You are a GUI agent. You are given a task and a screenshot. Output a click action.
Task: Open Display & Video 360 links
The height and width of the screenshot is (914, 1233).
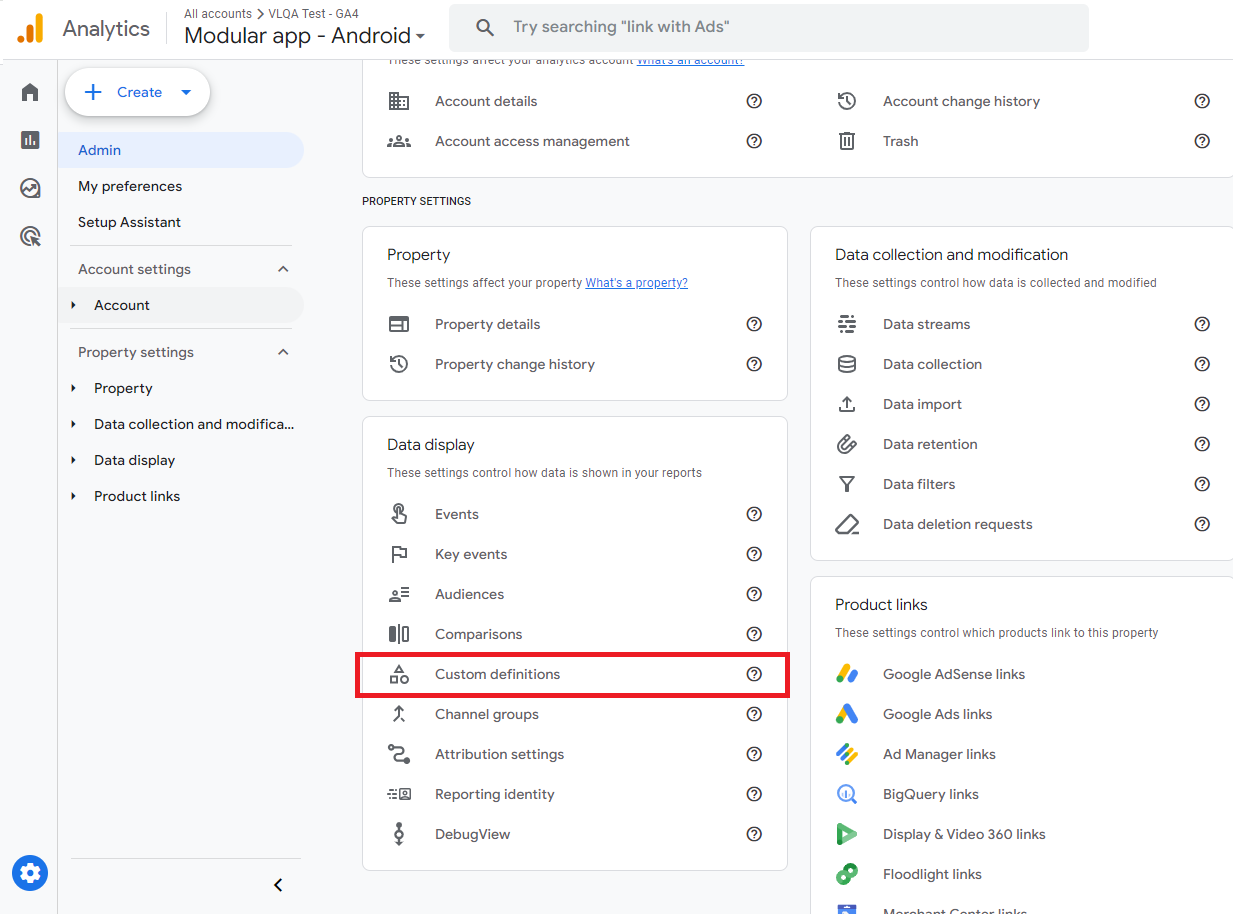964,834
